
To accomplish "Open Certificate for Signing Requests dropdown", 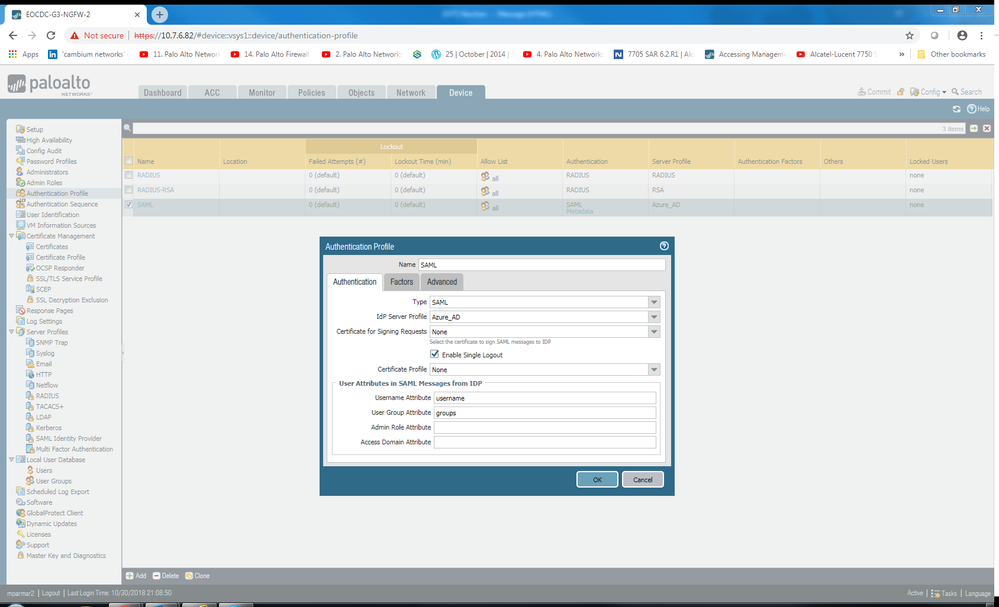I will coord(654,331).
